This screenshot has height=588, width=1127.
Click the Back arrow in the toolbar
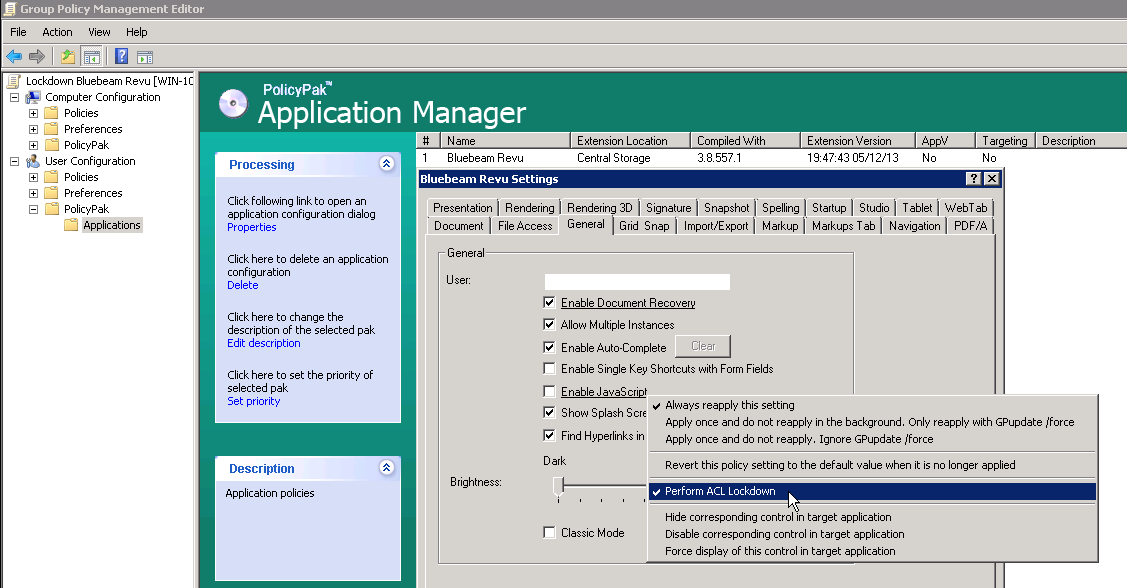tap(14, 56)
